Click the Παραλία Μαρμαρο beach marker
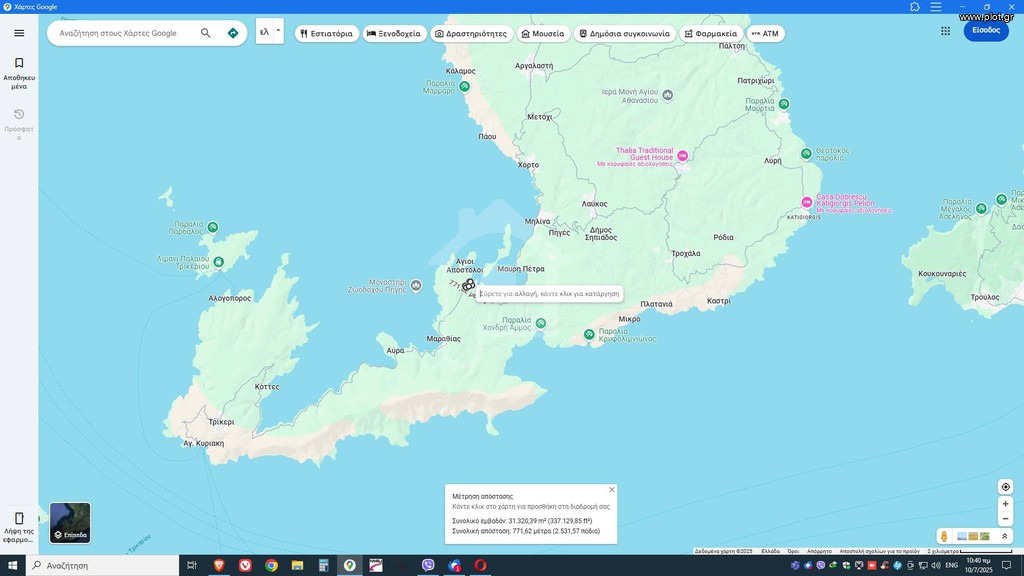The width and height of the screenshot is (1024, 576). coord(464,86)
